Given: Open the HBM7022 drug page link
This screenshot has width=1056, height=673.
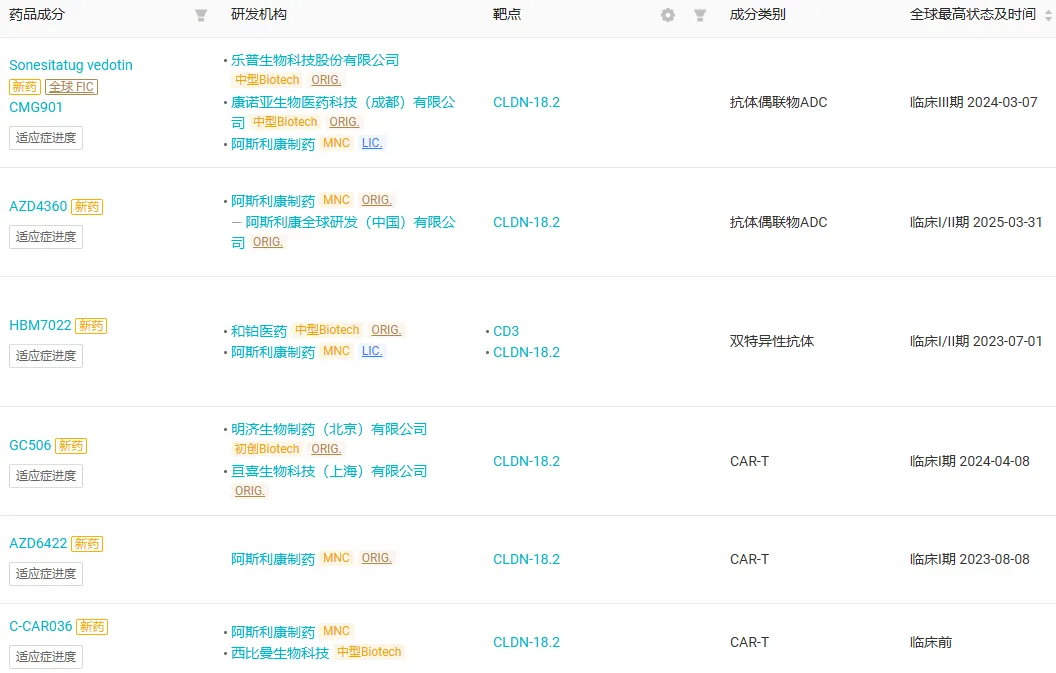Looking at the screenshot, I should click(40, 326).
